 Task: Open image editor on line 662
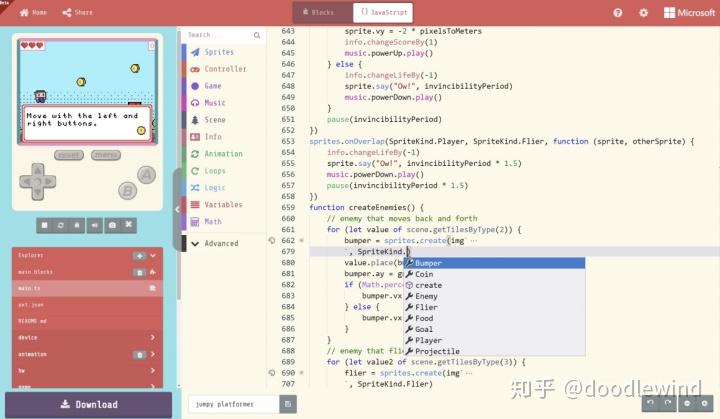coord(272,240)
